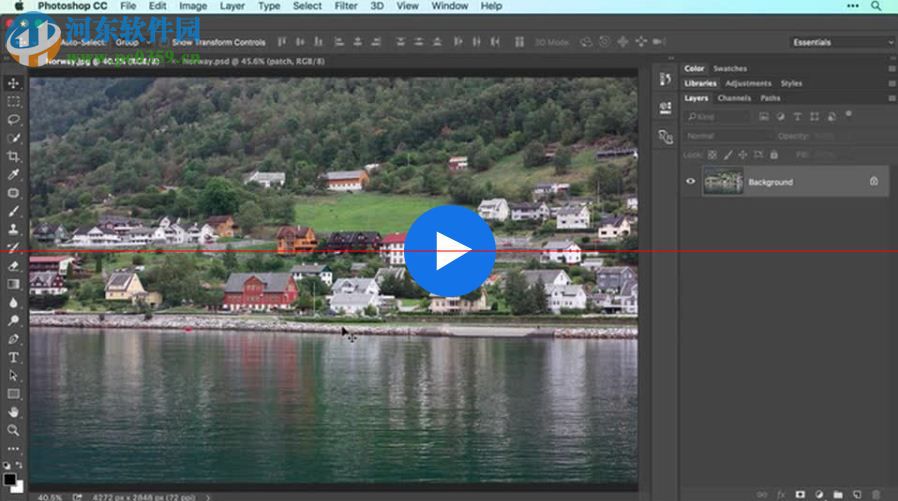The width and height of the screenshot is (898, 501).
Task: Select the Clone Stamp tool
Action: [x=13, y=229]
